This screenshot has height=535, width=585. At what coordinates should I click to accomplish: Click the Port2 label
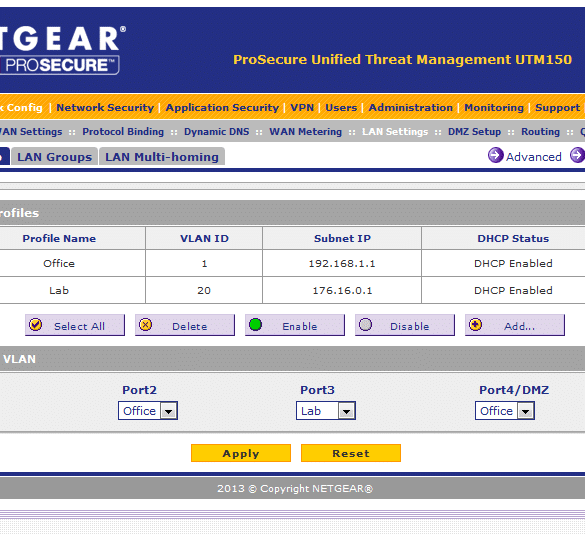pos(140,390)
